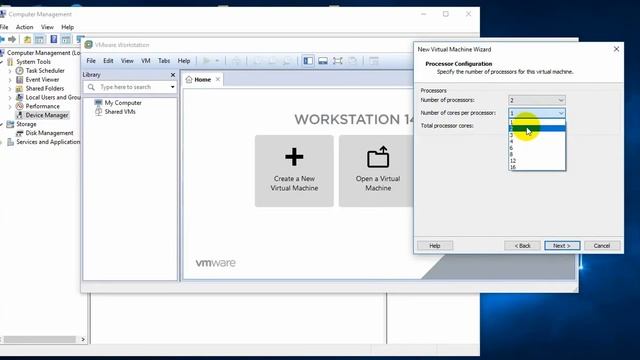
Task: Click Back in the New Virtual Machine Wizard
Action: click(x=522, y=246)
